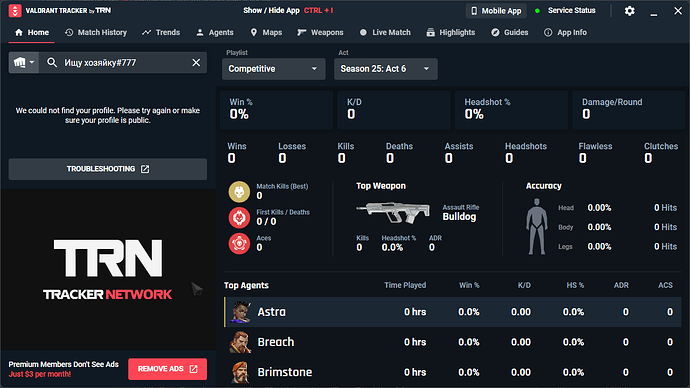Click the Tracker Network ad banner

(108, 270)
